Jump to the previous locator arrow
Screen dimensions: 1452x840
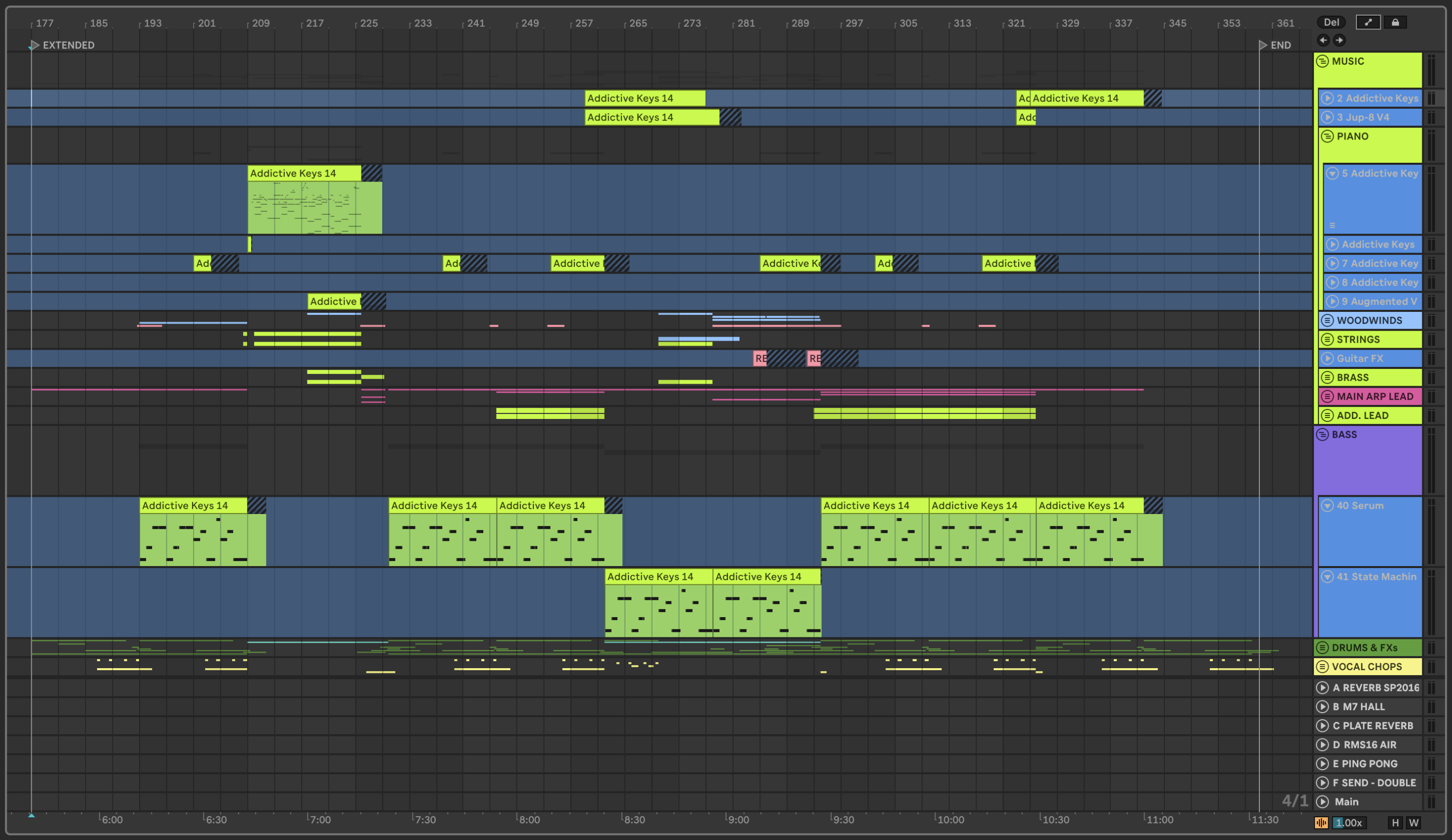[1323, 40]
